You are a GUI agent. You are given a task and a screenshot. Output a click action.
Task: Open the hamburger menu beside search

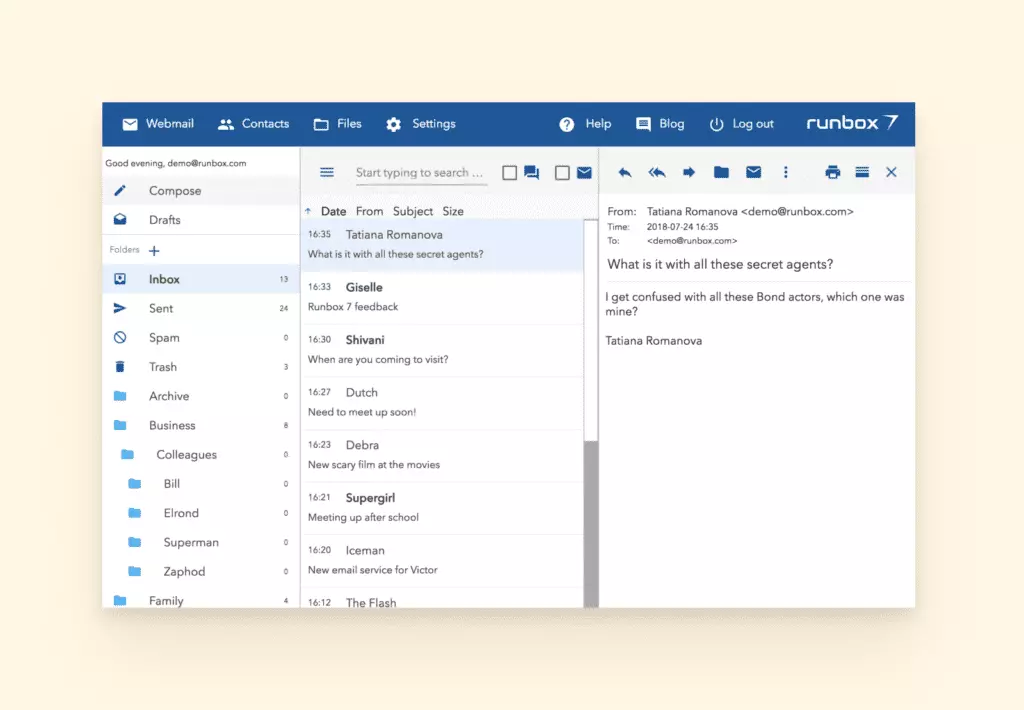pos(327,172)
